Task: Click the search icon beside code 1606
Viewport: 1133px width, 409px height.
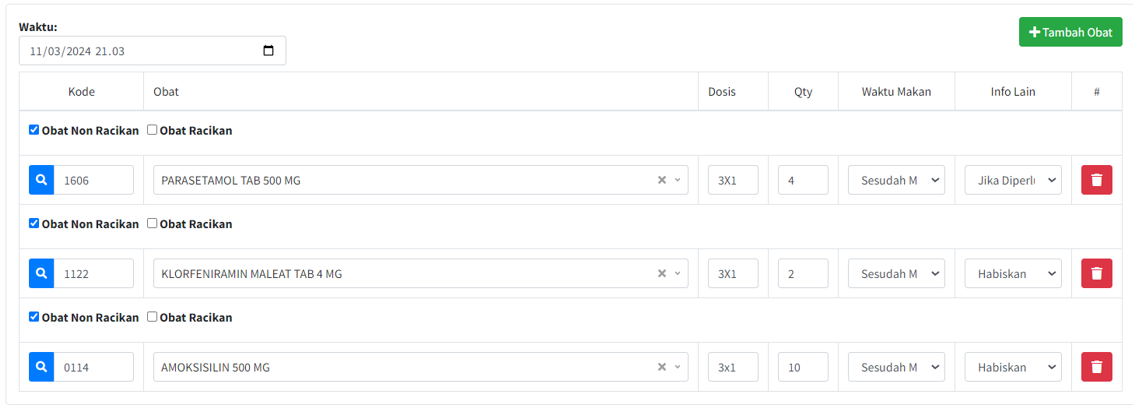Action: click(x=41, y=180)
